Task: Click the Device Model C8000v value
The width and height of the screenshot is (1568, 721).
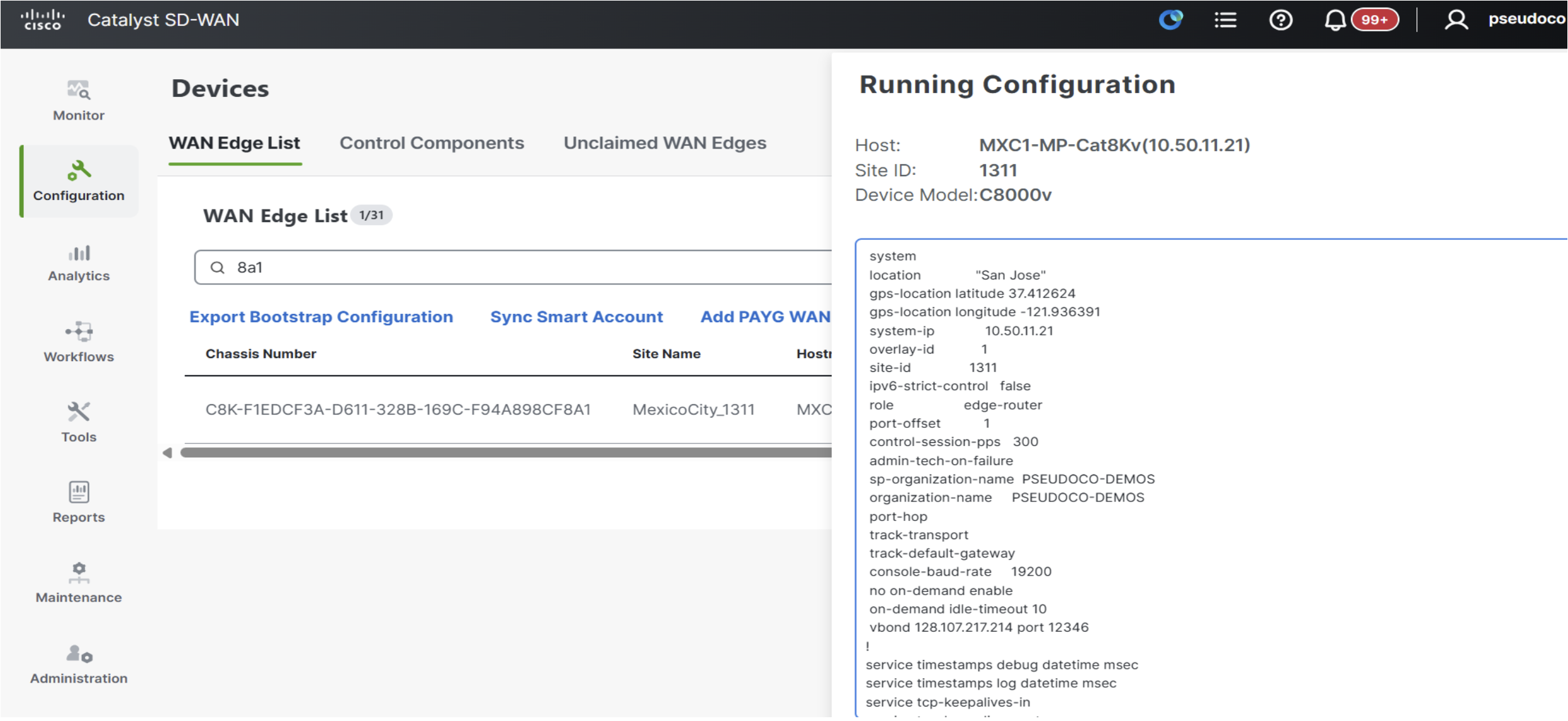Action: [1015, 195]
